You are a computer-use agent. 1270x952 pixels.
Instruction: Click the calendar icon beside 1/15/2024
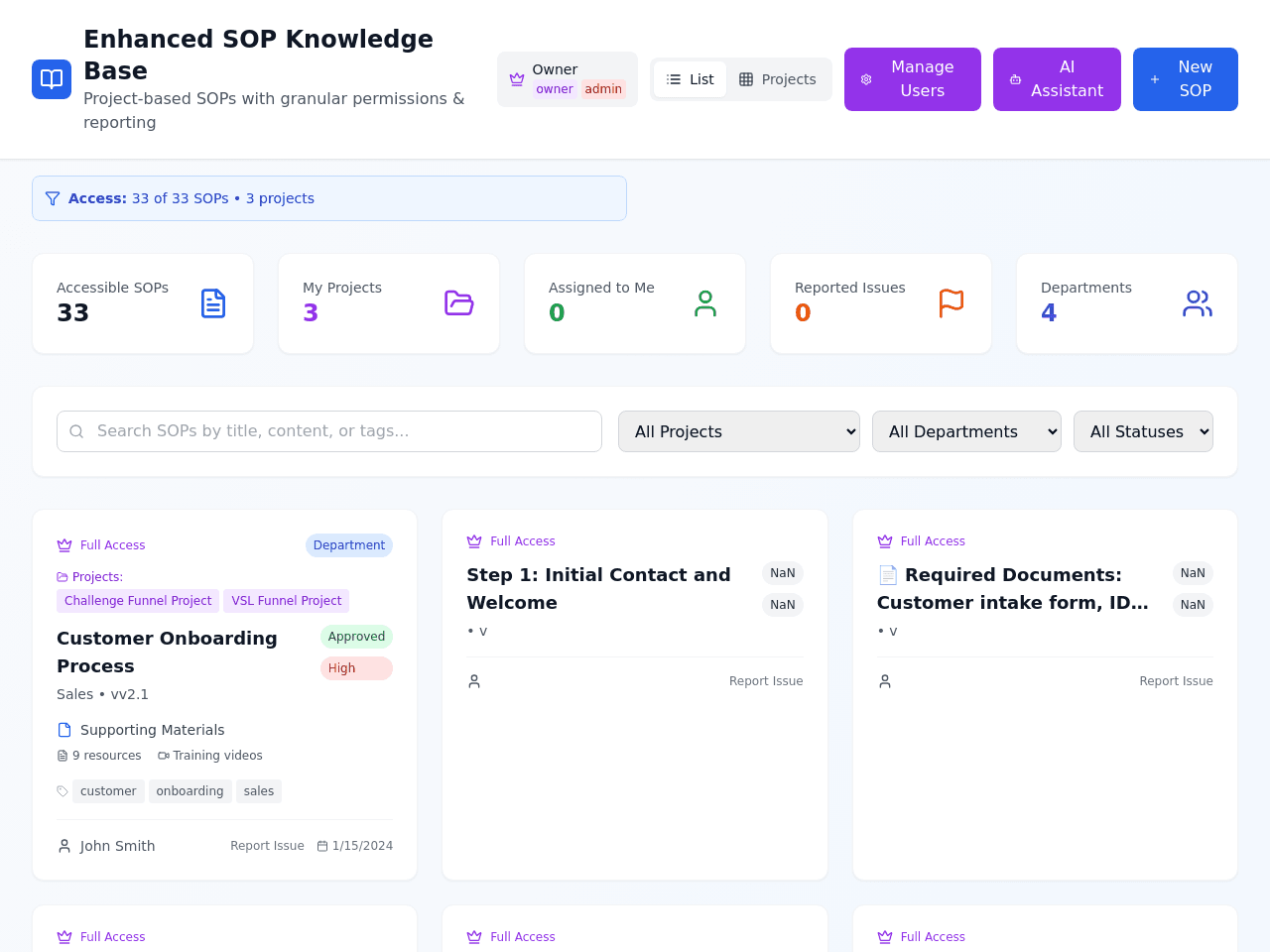[322, 846]
